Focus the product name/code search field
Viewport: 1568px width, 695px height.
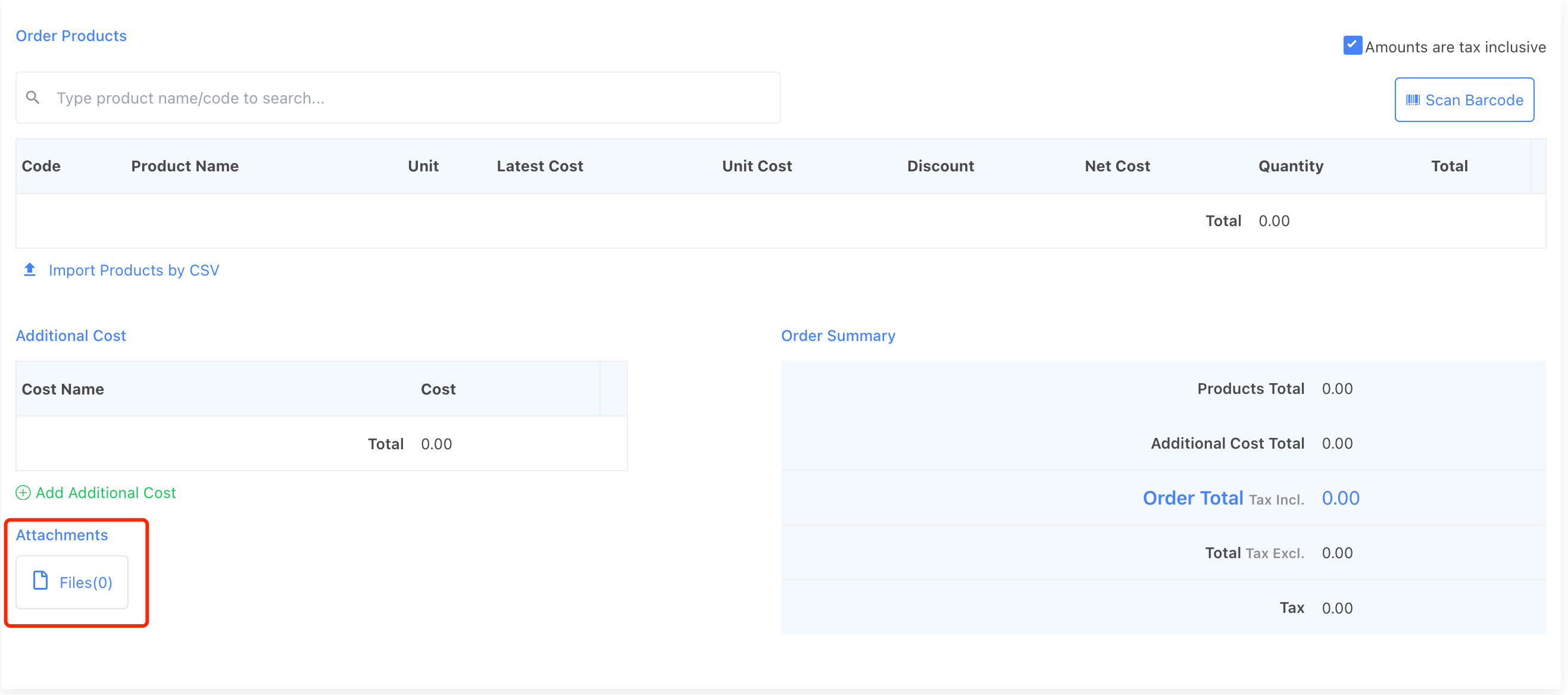point(414,98)
